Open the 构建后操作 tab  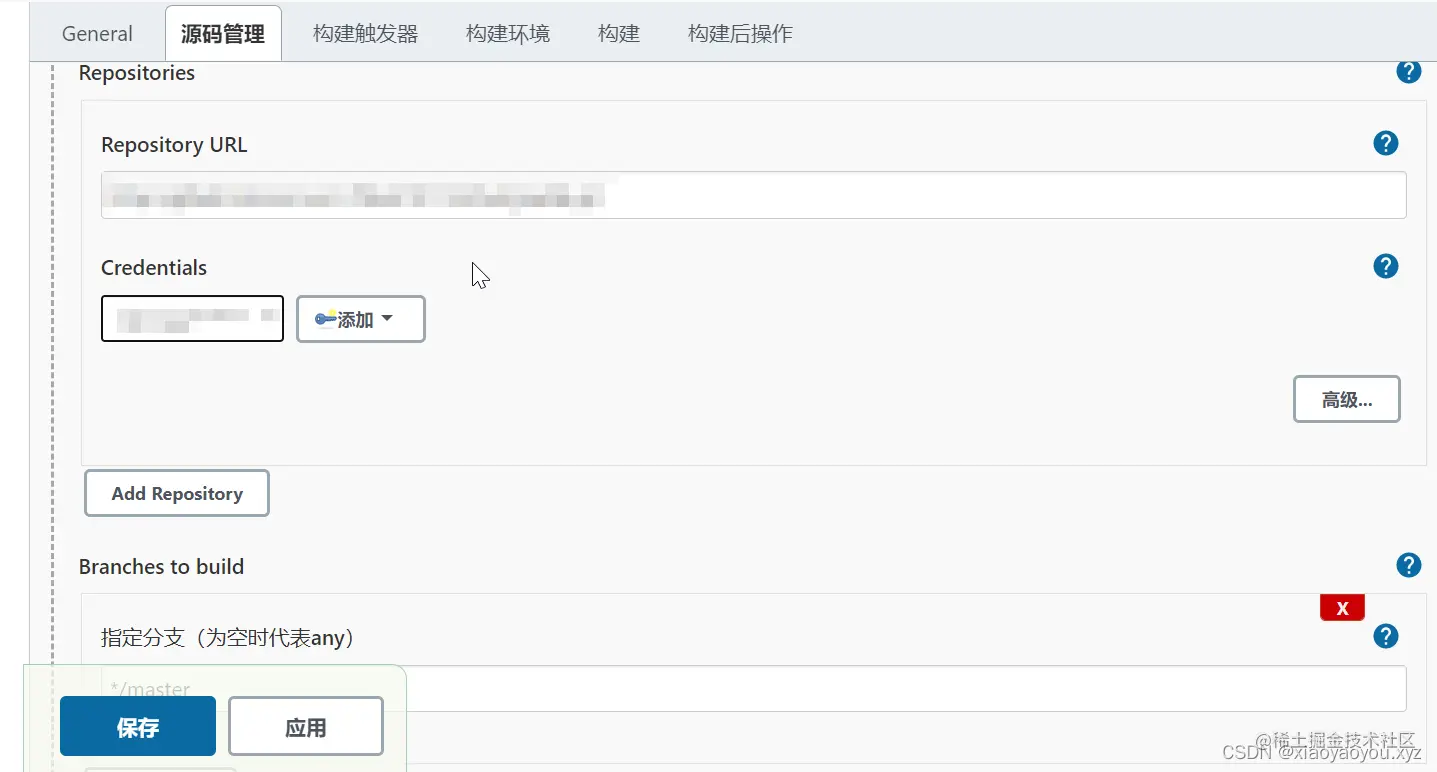739,33
